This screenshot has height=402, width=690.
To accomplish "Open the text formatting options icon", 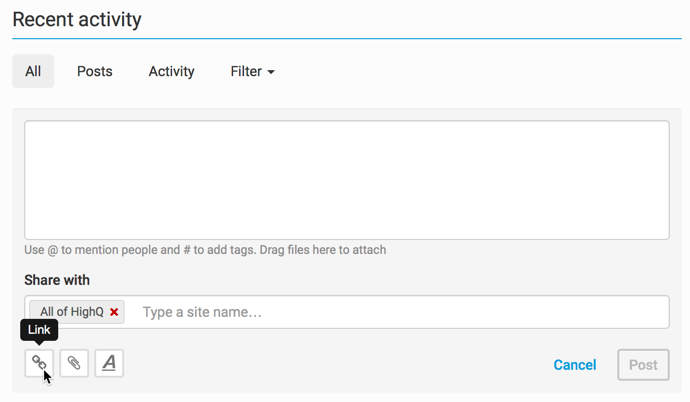I will point(109,363).
